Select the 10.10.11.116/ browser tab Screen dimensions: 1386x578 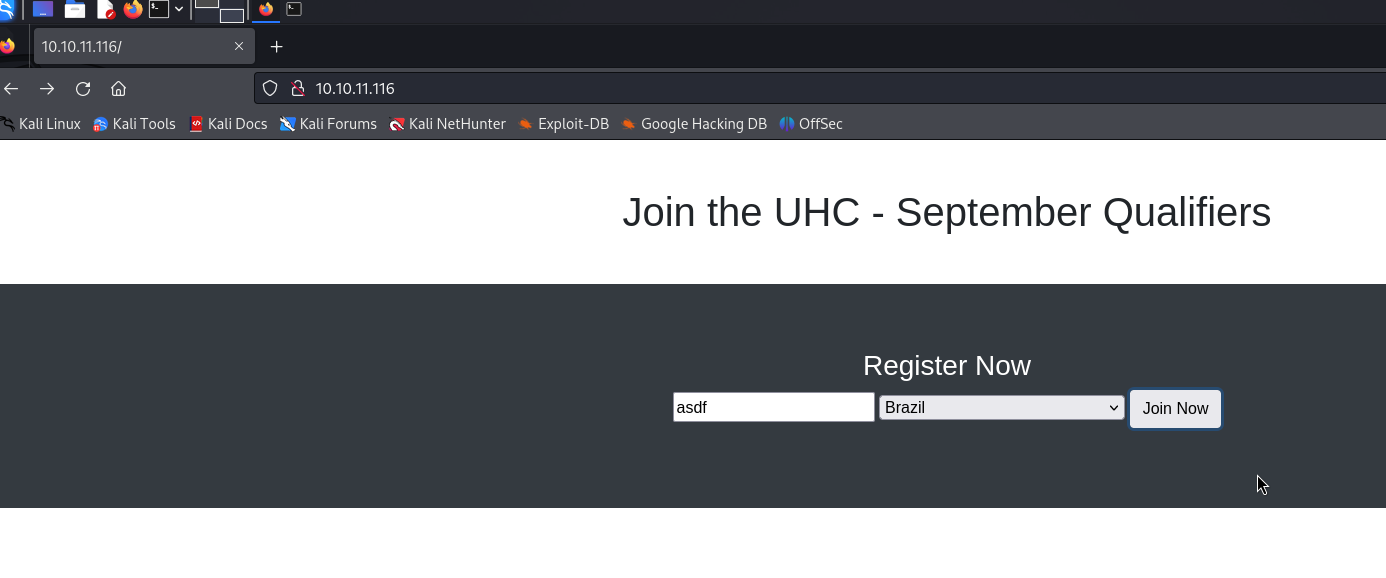pos(130,47)
